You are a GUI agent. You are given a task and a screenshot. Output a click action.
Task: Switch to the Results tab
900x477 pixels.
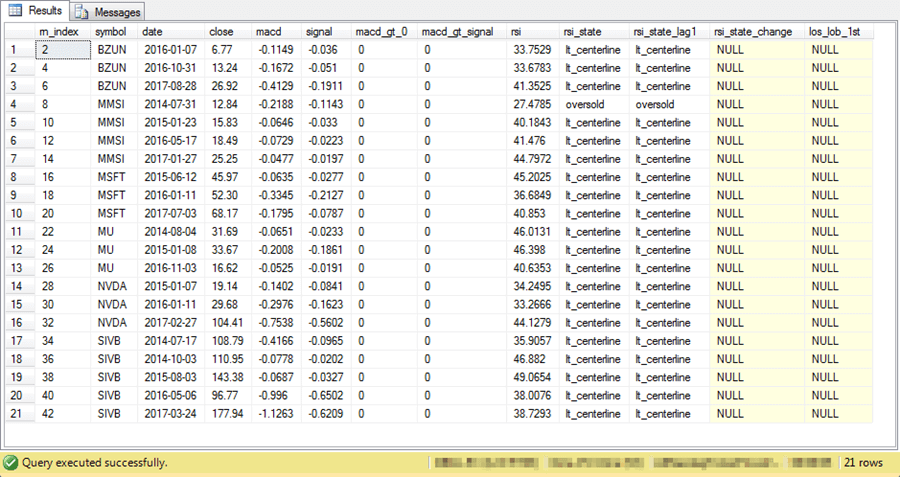(34, 10)
